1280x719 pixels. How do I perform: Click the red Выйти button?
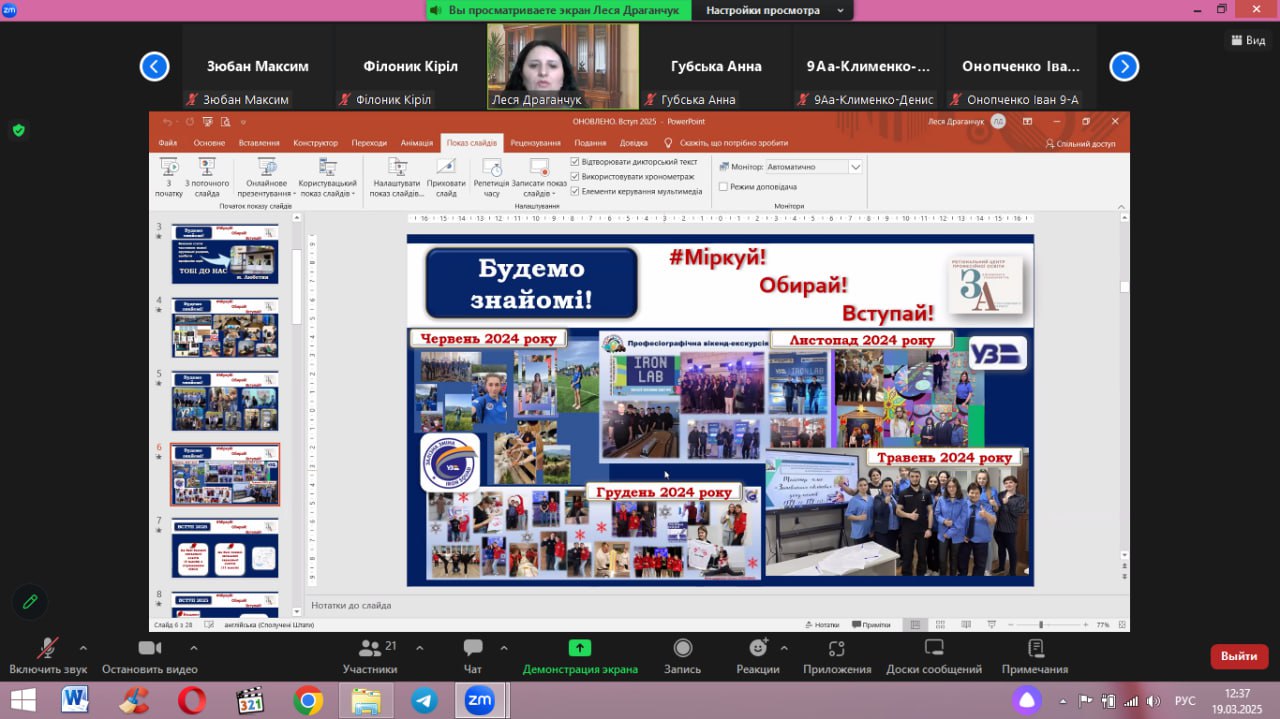pos(1239,656)
